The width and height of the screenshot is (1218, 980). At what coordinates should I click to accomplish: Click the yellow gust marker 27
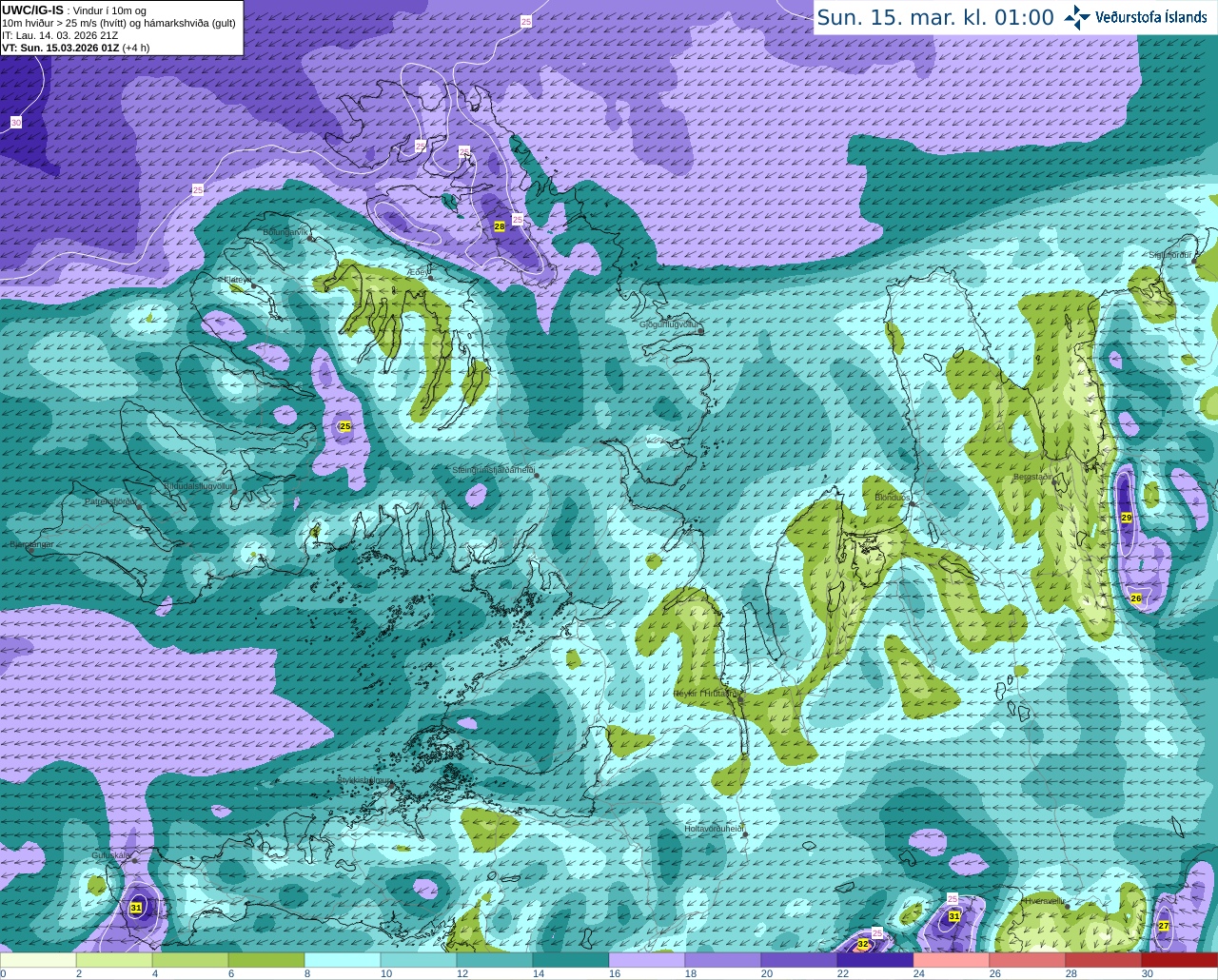[1164, 926]
